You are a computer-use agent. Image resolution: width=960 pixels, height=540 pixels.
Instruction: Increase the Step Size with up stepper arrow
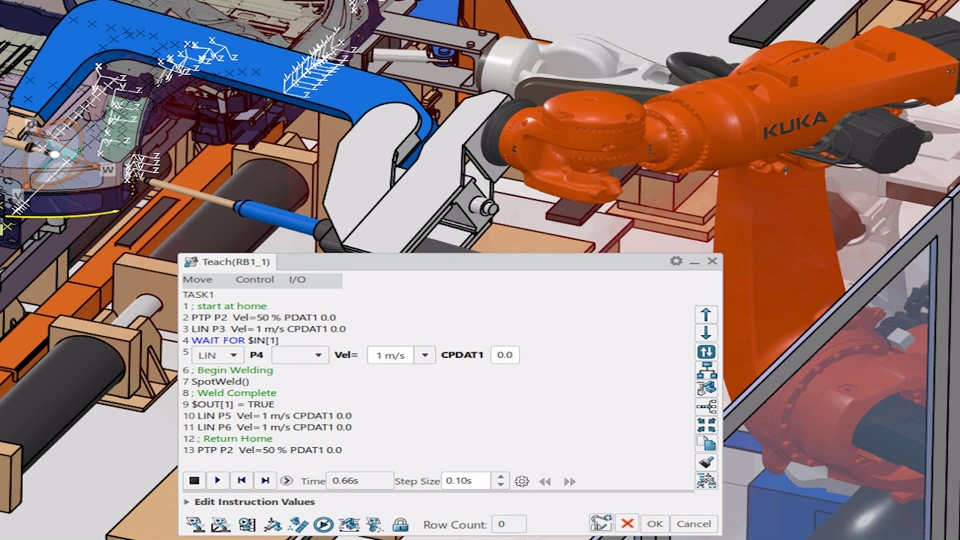[500, 476]
